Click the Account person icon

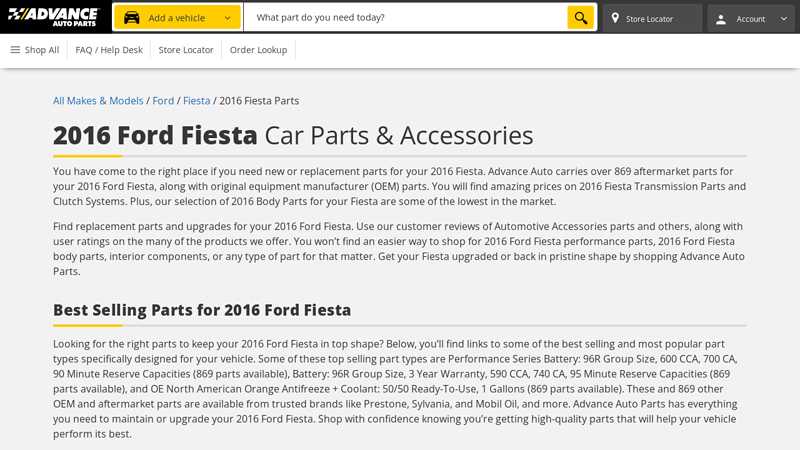[721, 19]
